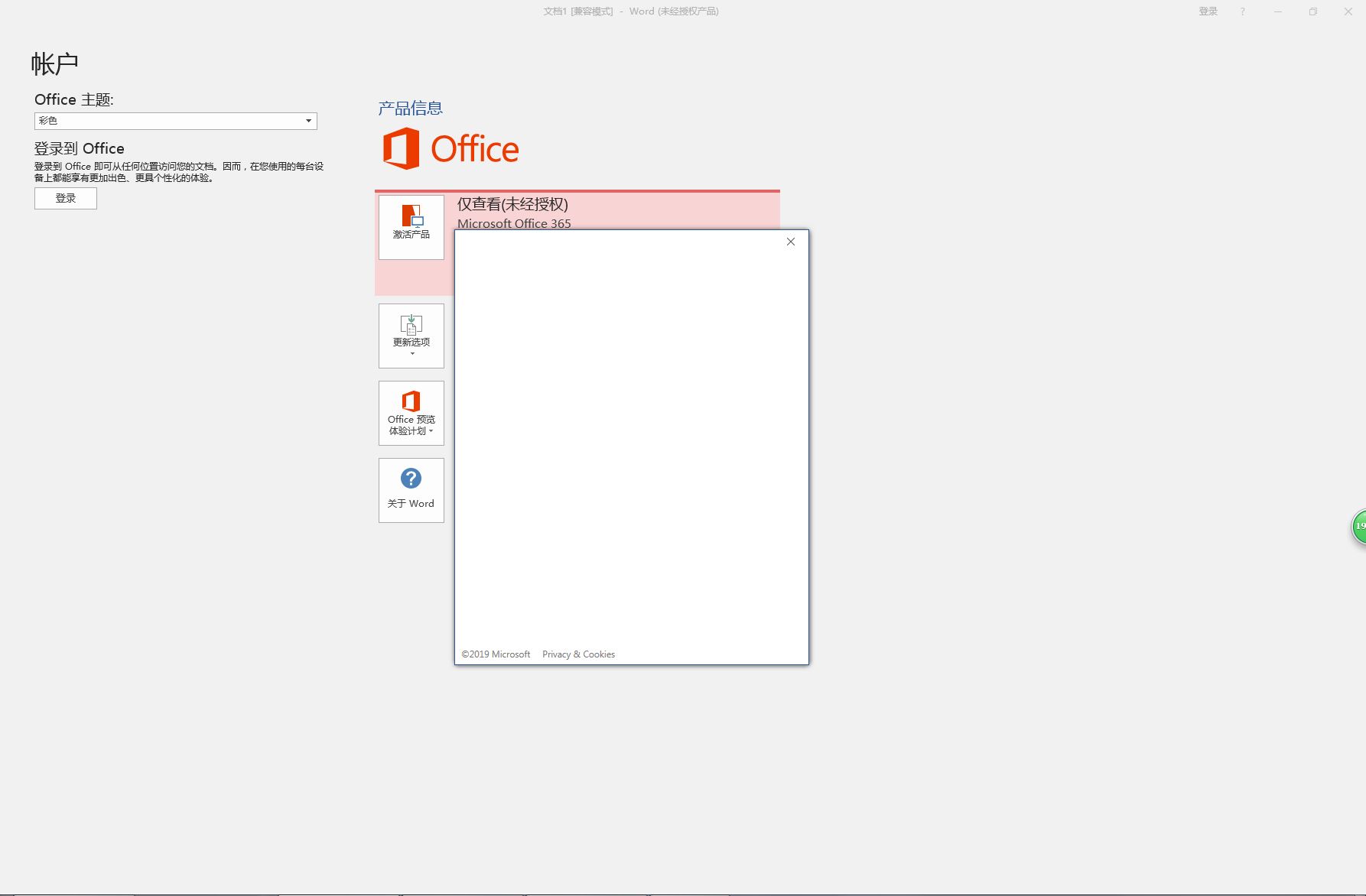Click the Office logo under 产品信息

point(450,148)
